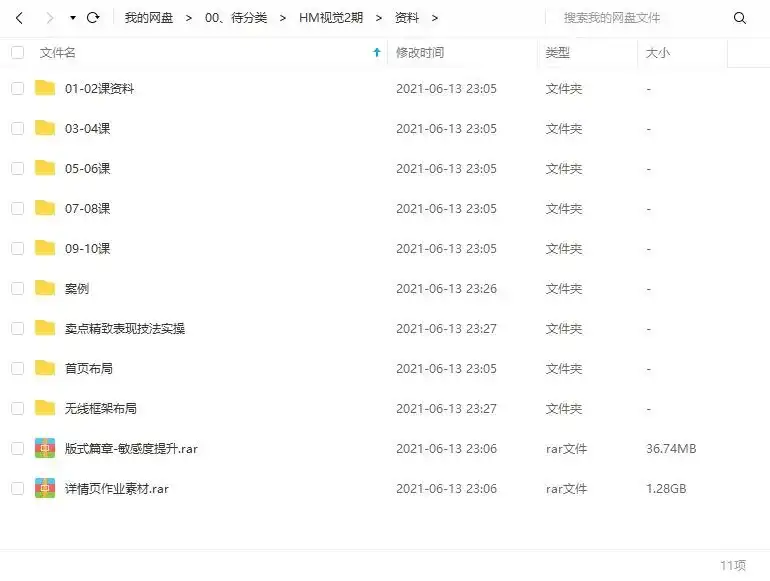Open the 05-06课 folder name
The image size is (770, 581).
[x=87, y=169]
